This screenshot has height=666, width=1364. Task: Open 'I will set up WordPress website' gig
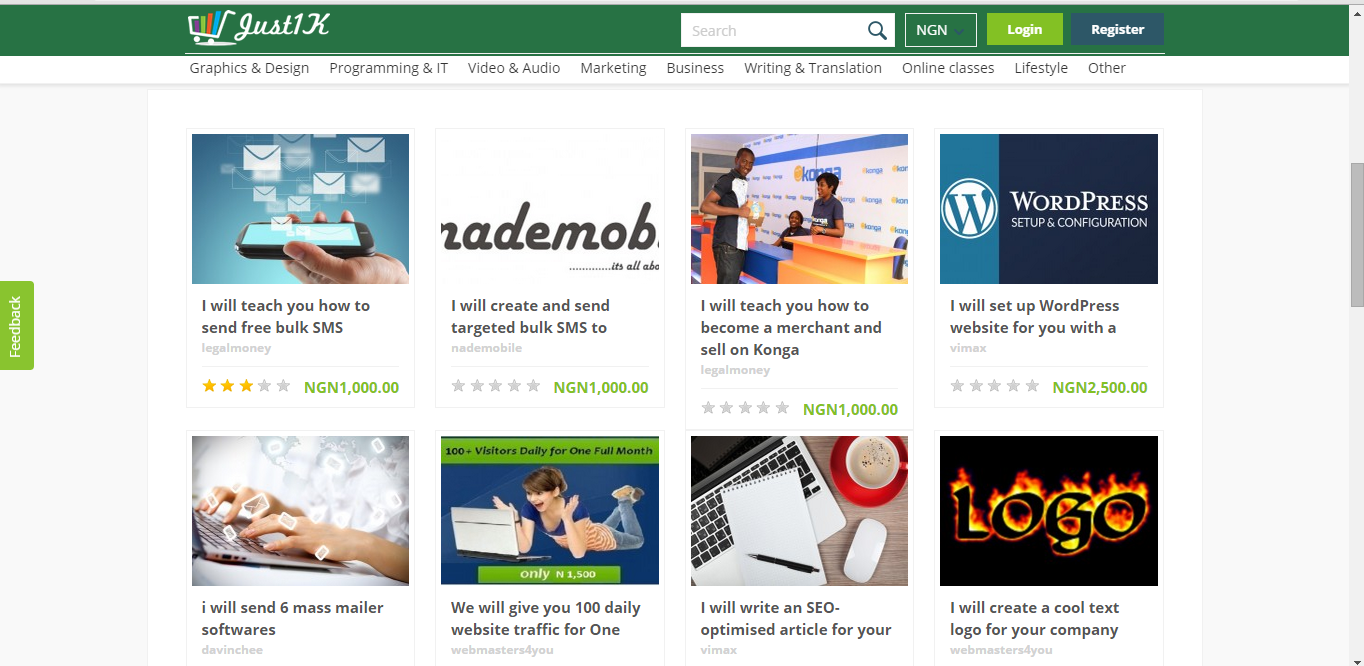(1034, 316)
